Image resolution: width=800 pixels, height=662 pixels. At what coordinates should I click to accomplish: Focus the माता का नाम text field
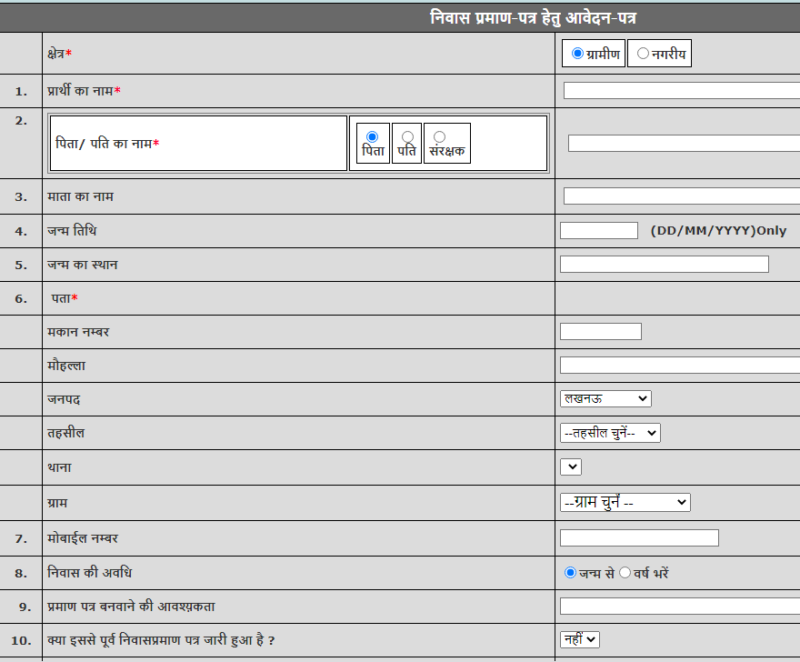[x=681, y=196]
